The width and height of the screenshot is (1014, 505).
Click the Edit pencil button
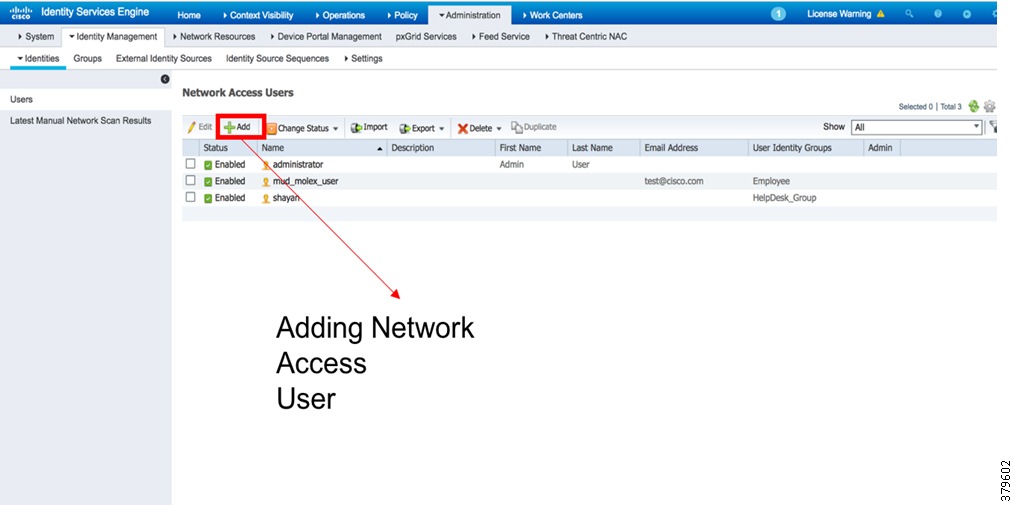coord(200,127)
